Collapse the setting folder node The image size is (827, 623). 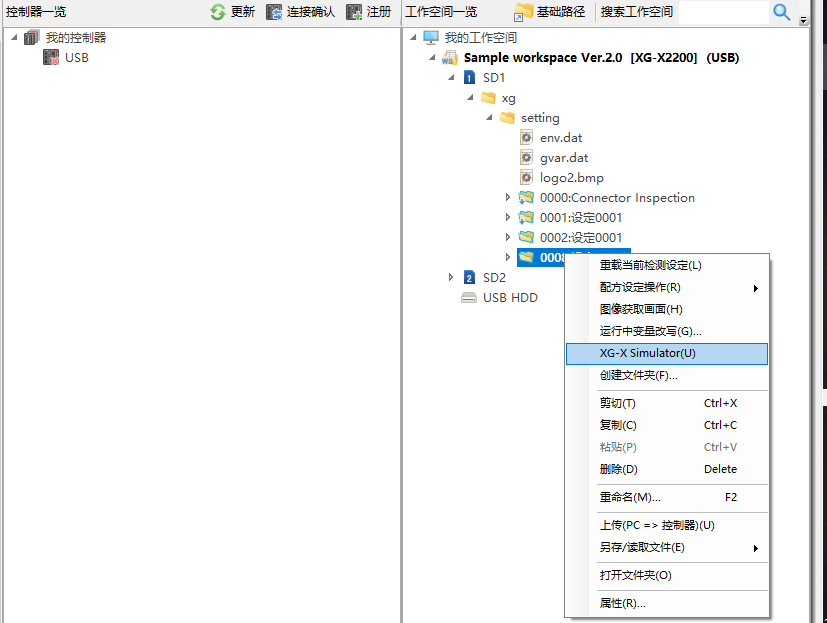point(489,118)
